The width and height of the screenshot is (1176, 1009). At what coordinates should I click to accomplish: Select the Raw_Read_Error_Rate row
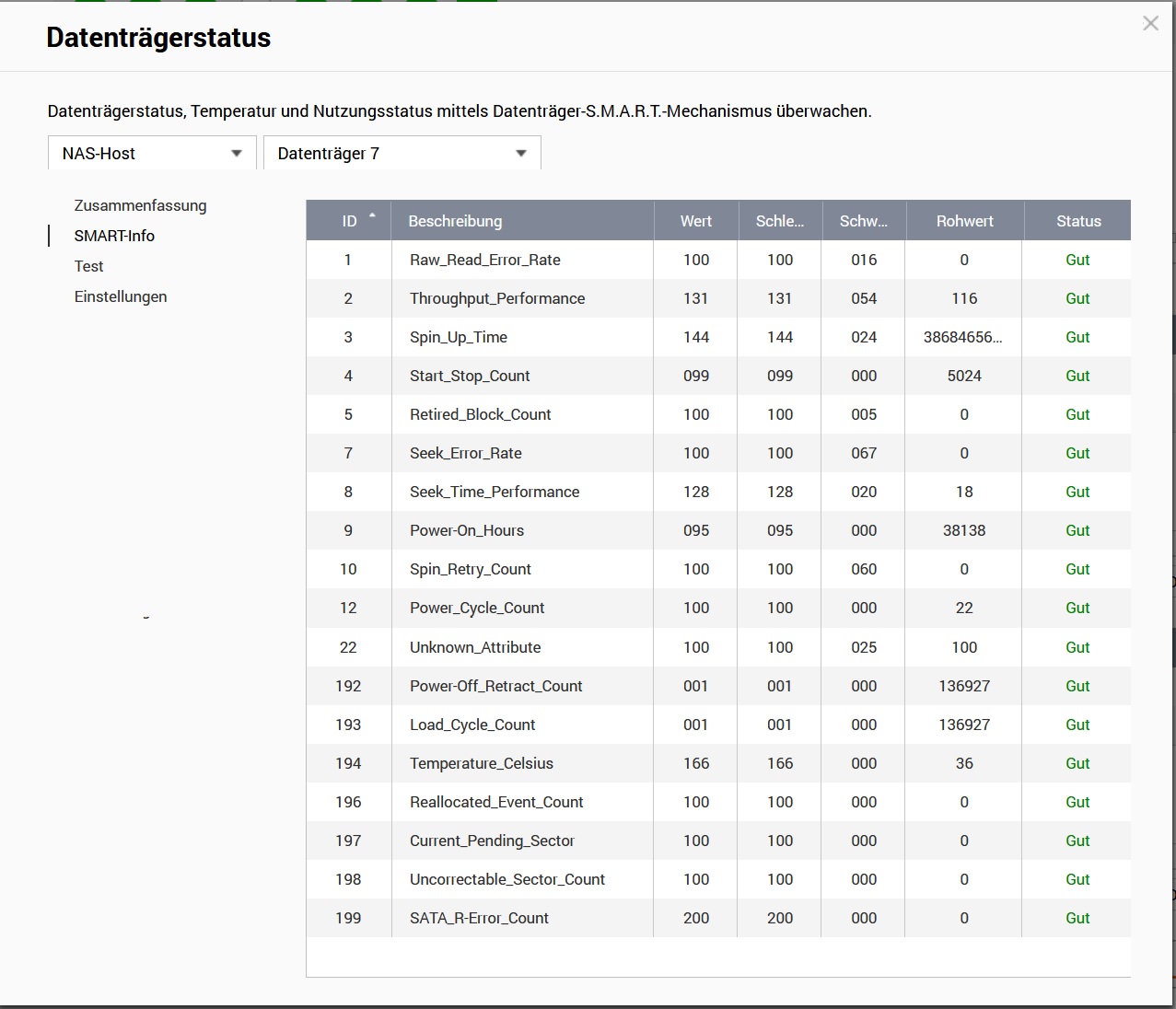(x=718, y=260)
